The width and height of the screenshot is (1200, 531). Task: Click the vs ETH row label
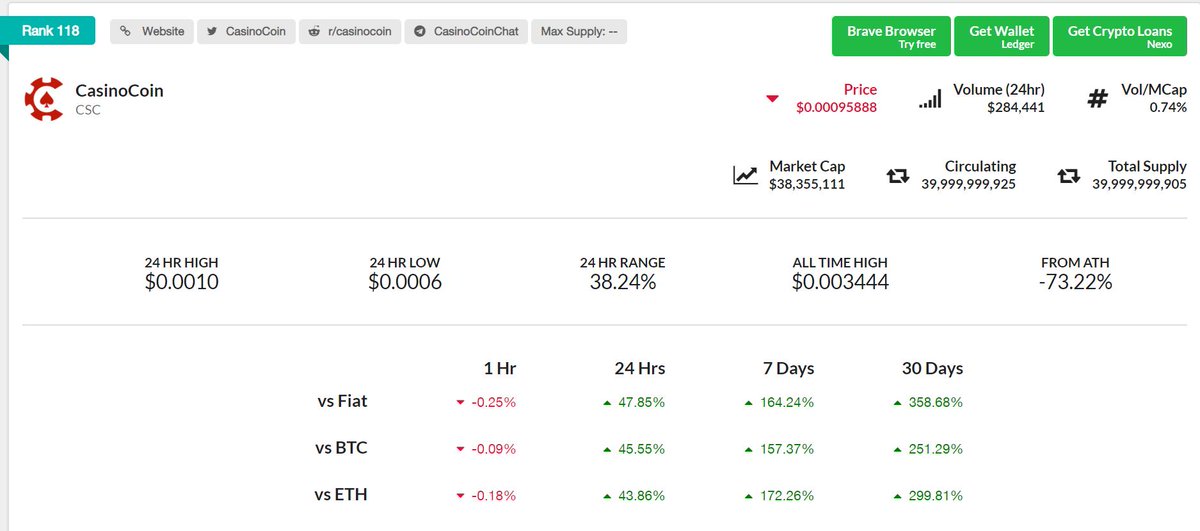point(342,494)
